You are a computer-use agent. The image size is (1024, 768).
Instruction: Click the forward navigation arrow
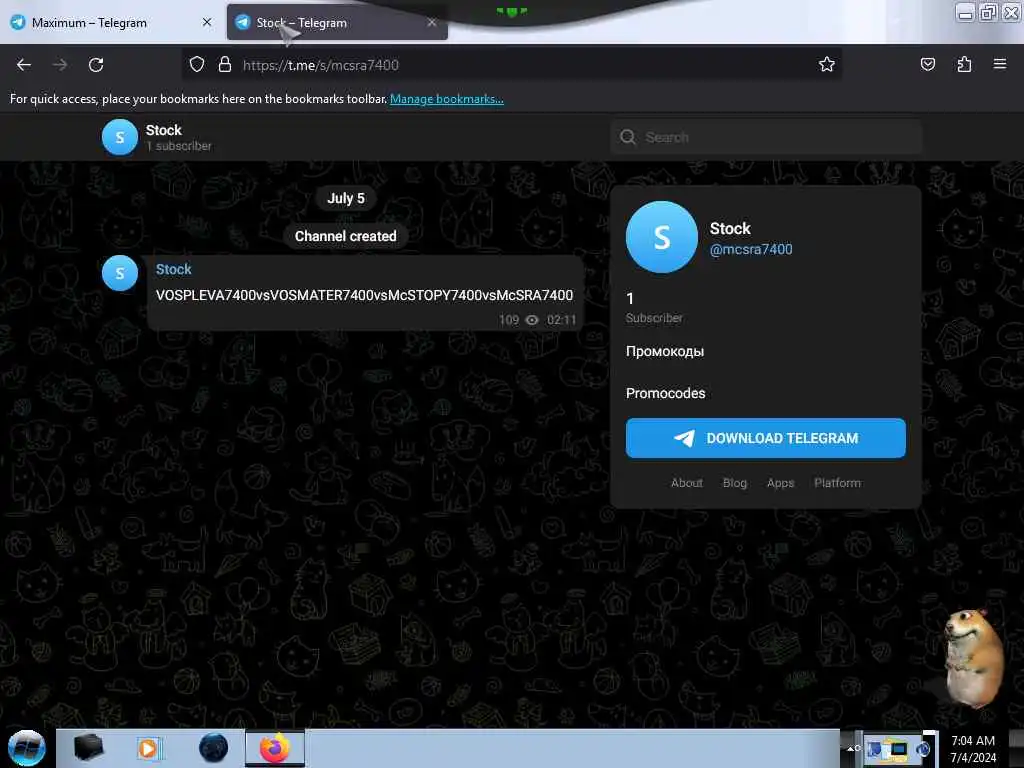pyautogui.click(x=59, y=65)
